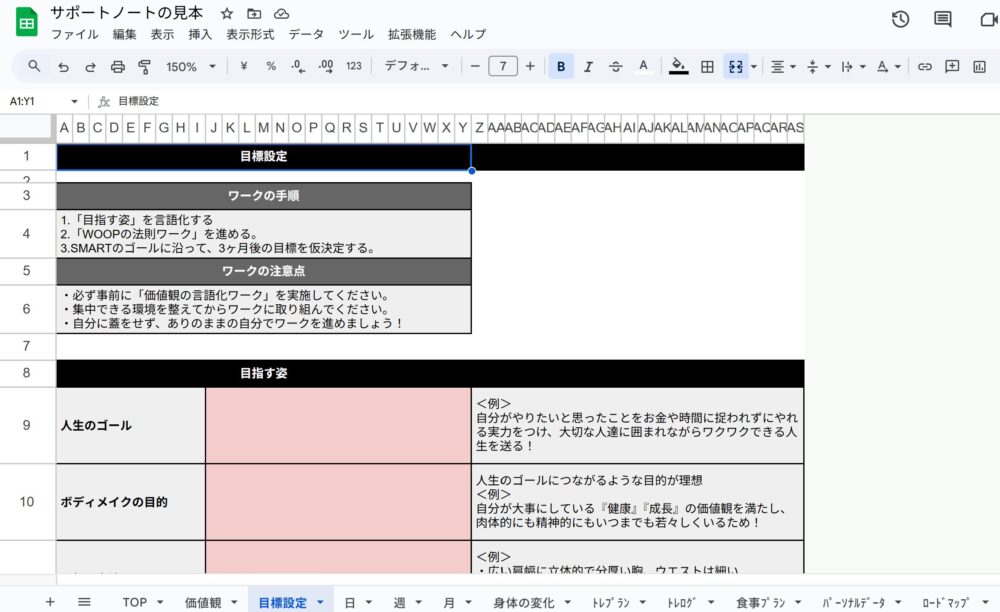Insert a link using chain icon
This screenshot has height=612, width=1000.
click(924, 66)
